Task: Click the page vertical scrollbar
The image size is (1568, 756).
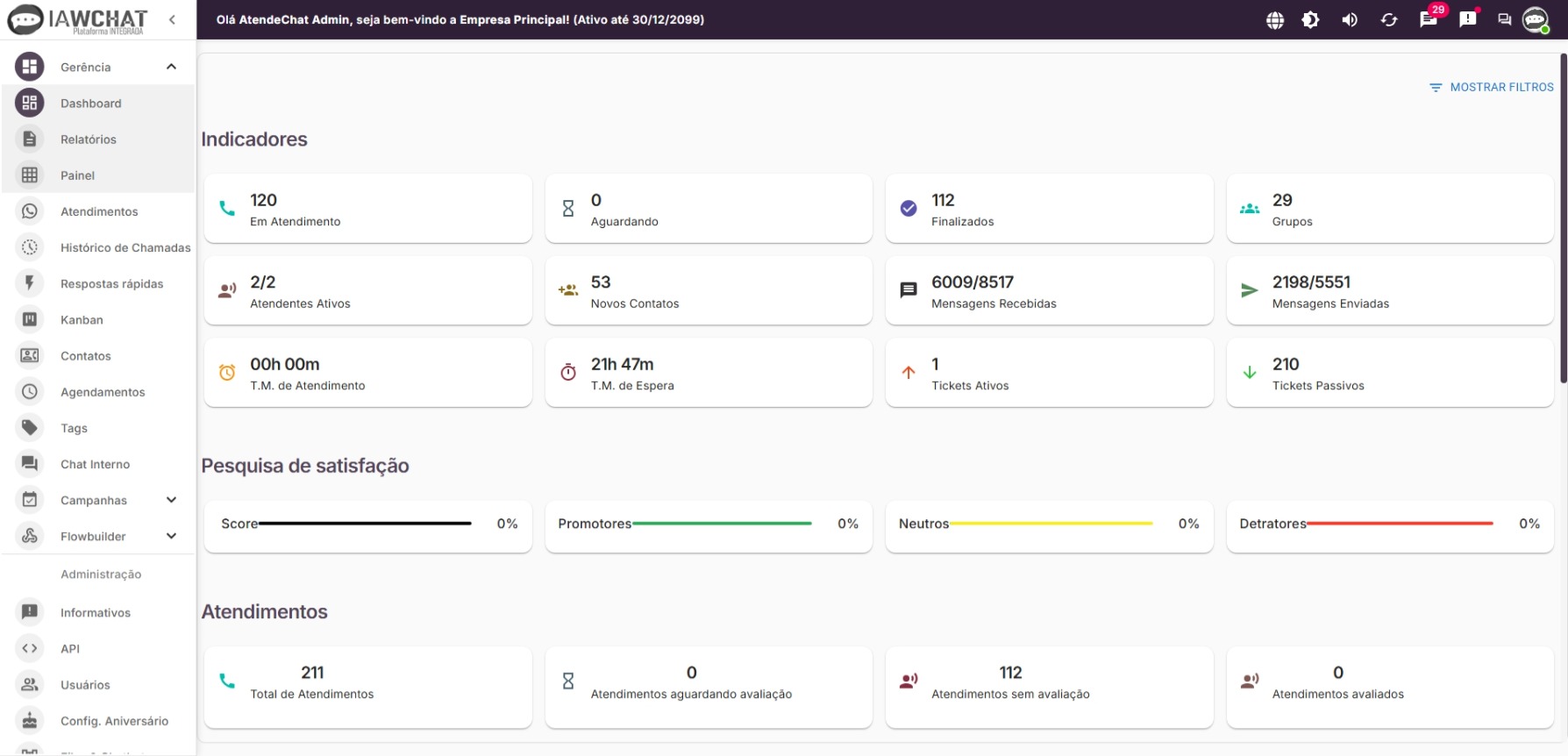Action: pyautogui.click(x=1563, y=219)
